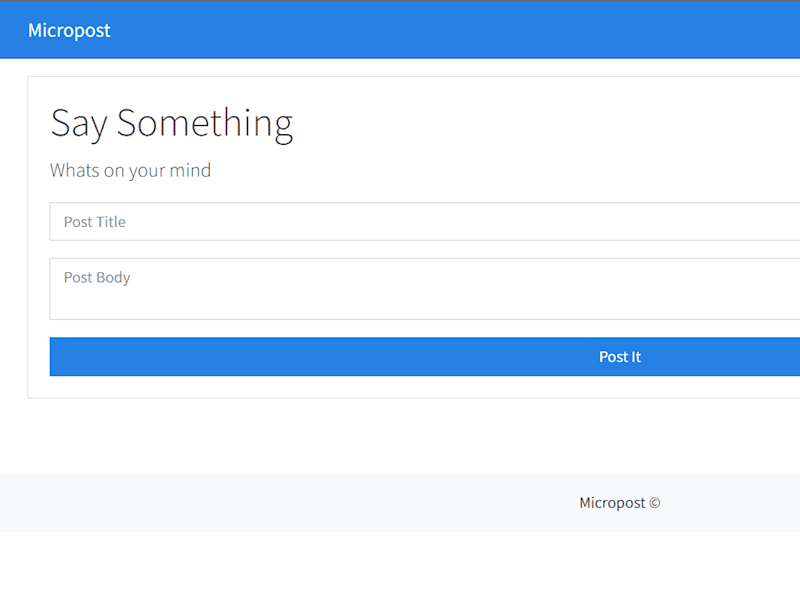
Task: Select the Say Something heading
Action: click(x=171, y=123)
